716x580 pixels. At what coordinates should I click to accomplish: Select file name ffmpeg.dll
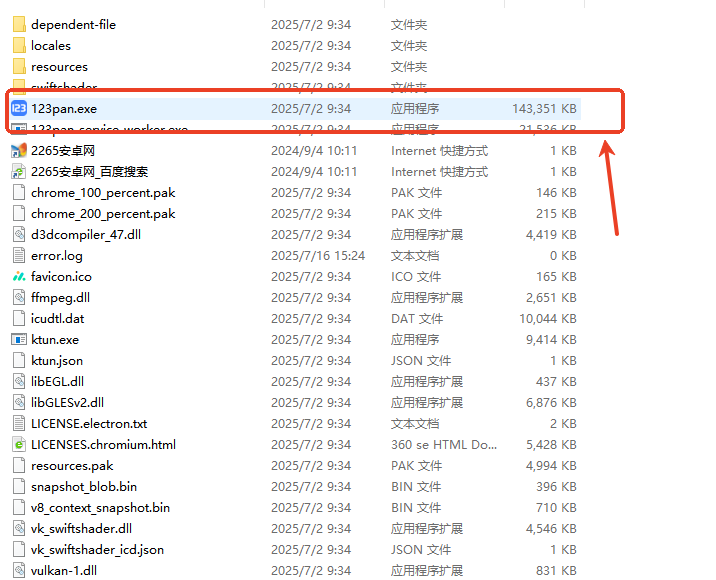coord(61,298)
